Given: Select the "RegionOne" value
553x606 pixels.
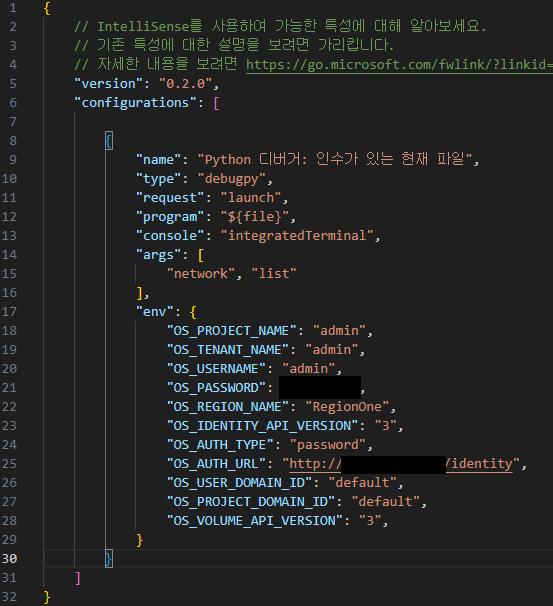Looking at the screenshot, I should [347, 407].
